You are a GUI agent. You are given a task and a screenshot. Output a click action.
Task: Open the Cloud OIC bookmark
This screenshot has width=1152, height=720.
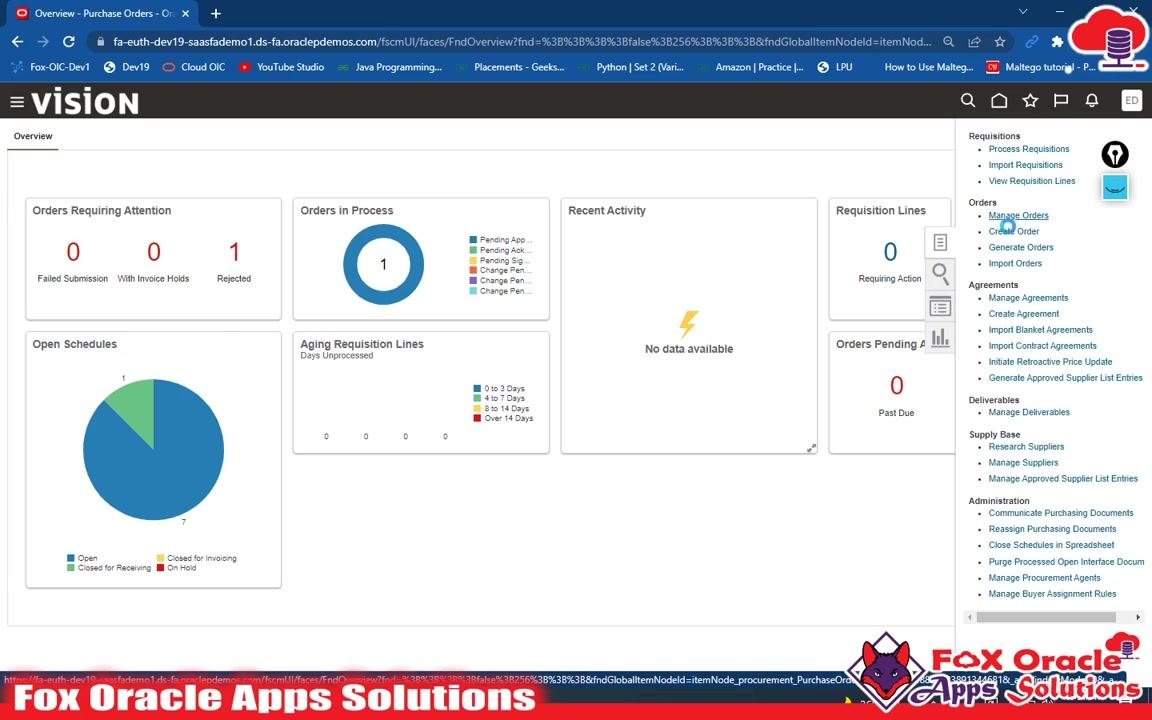point(194,67)
